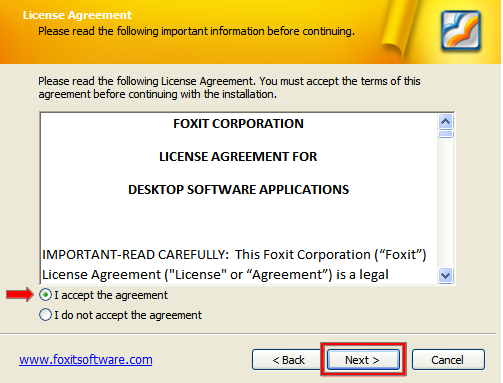
Task: Click the Foxit Reader logo icon
Action: [461, 31]
